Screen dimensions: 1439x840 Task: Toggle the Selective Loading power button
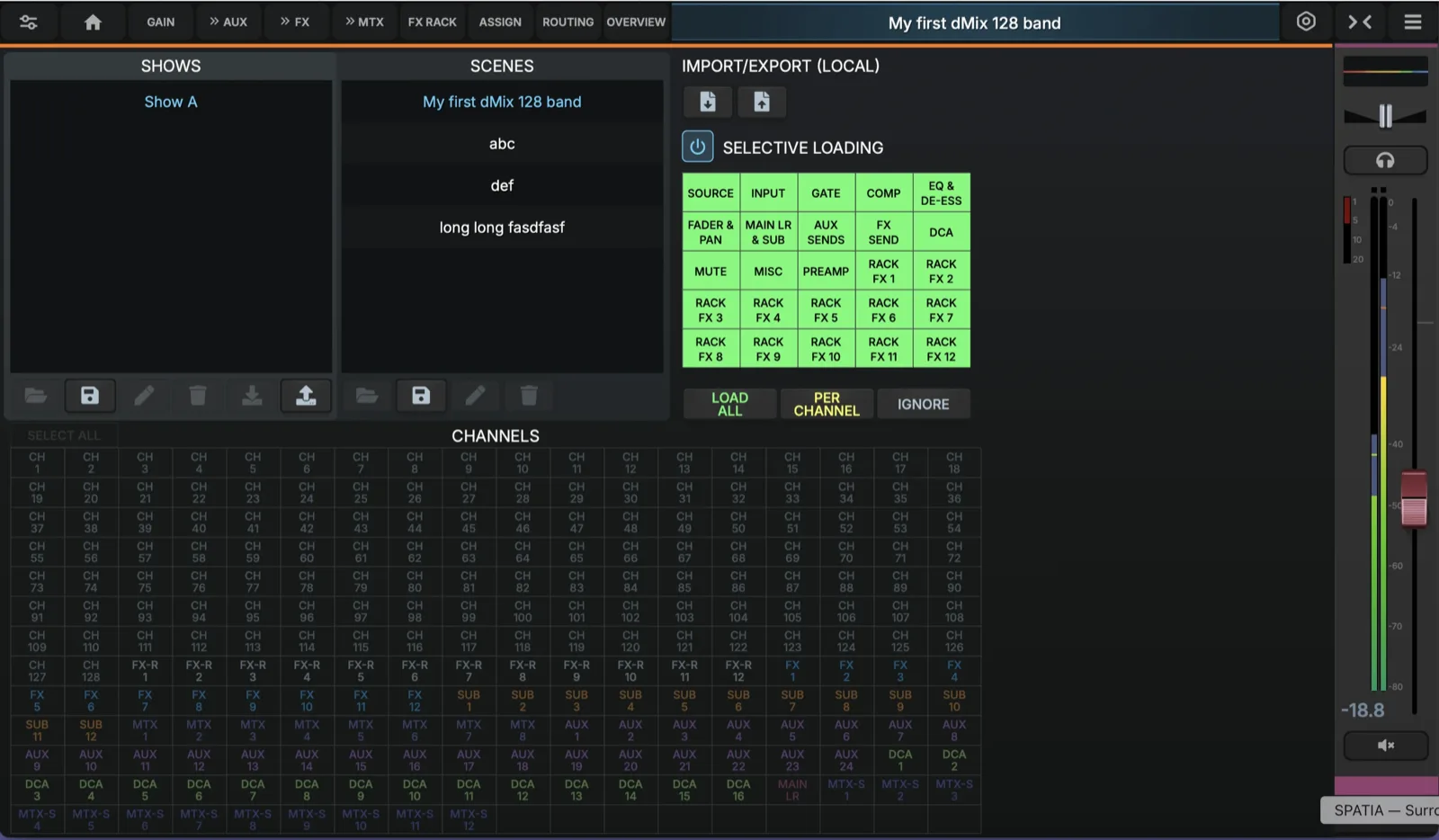[x=698, y=147]
